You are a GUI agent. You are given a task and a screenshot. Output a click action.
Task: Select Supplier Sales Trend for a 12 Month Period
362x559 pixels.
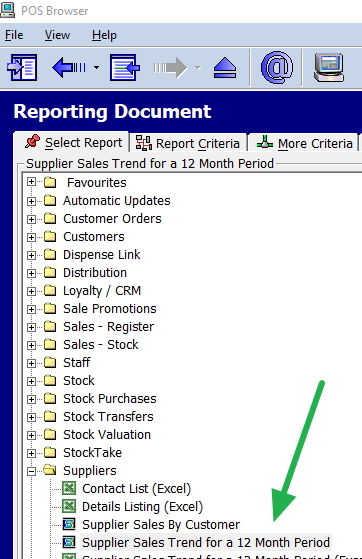[x=206, y=543]
